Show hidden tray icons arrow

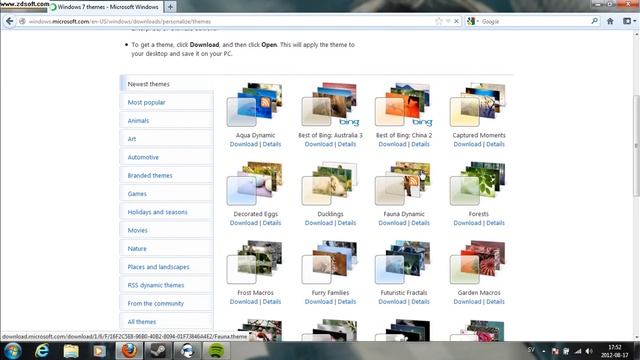click(544, 351)
